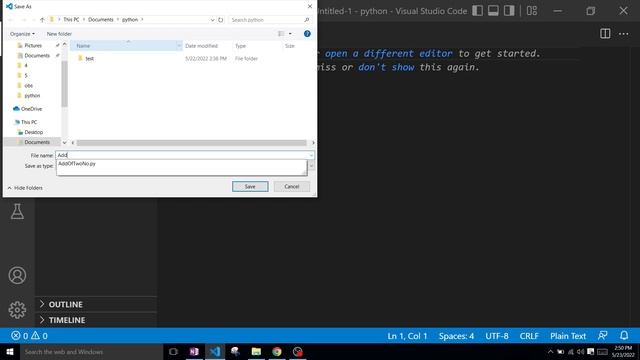Go up one folder level arrow
The height and width of the screenshot is (360, 640).
42,20
